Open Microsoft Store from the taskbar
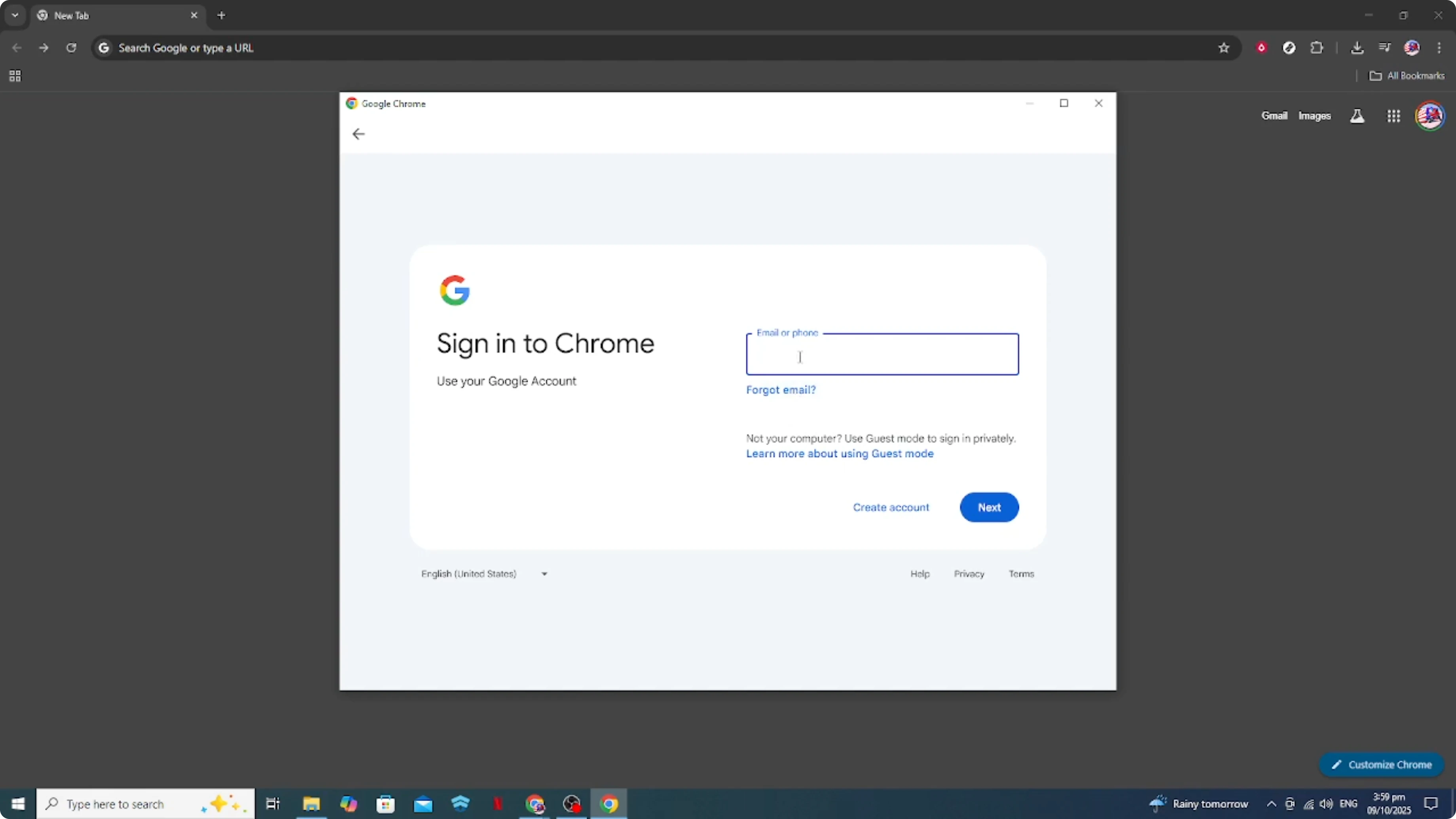Screen dimensions: 1456x819 tap(385, 804)
